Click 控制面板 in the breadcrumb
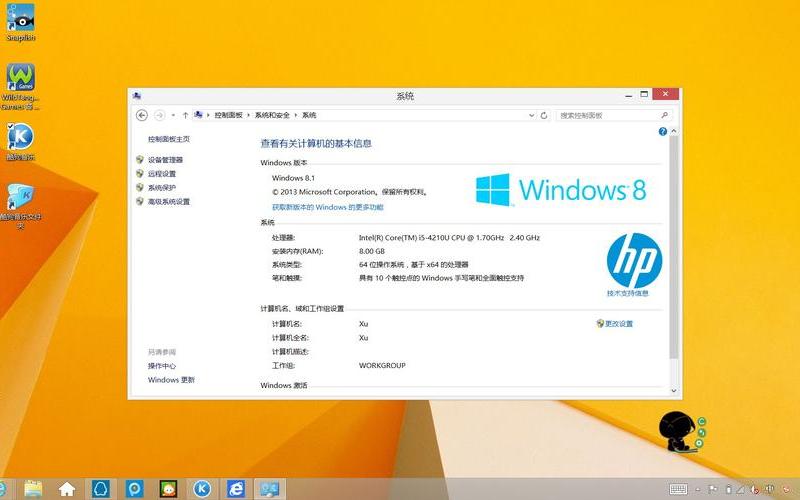 tap(229, 115)
